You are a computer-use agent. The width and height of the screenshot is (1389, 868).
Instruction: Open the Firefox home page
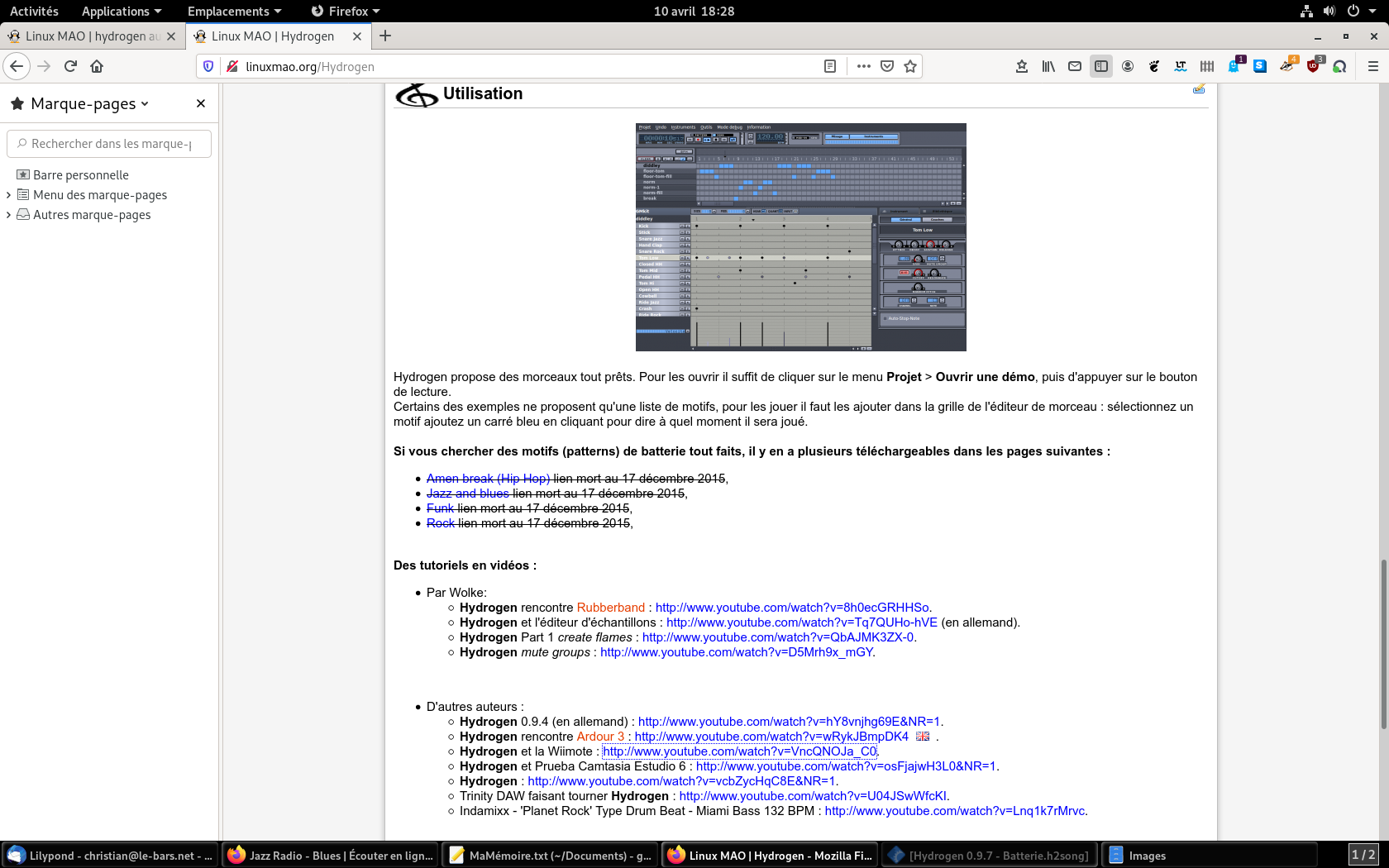tap(97, 66)
